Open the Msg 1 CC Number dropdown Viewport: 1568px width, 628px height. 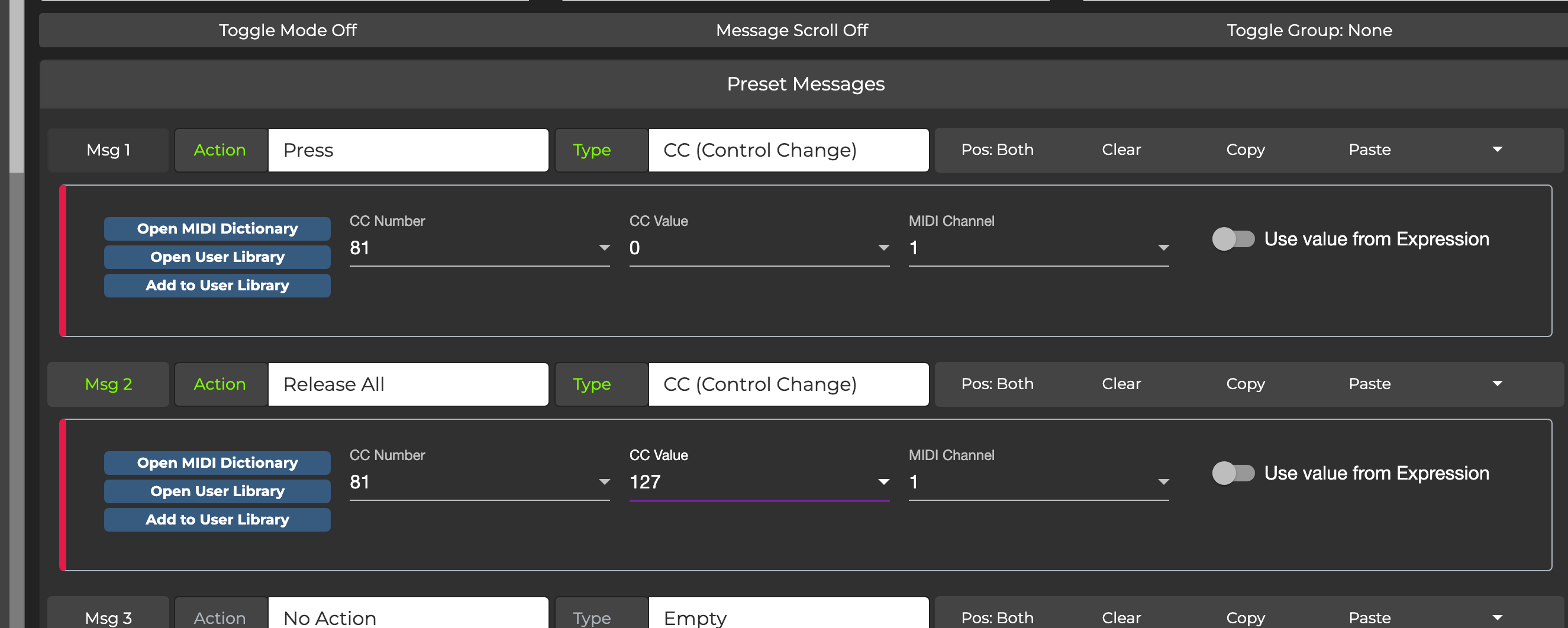(604, 248)
